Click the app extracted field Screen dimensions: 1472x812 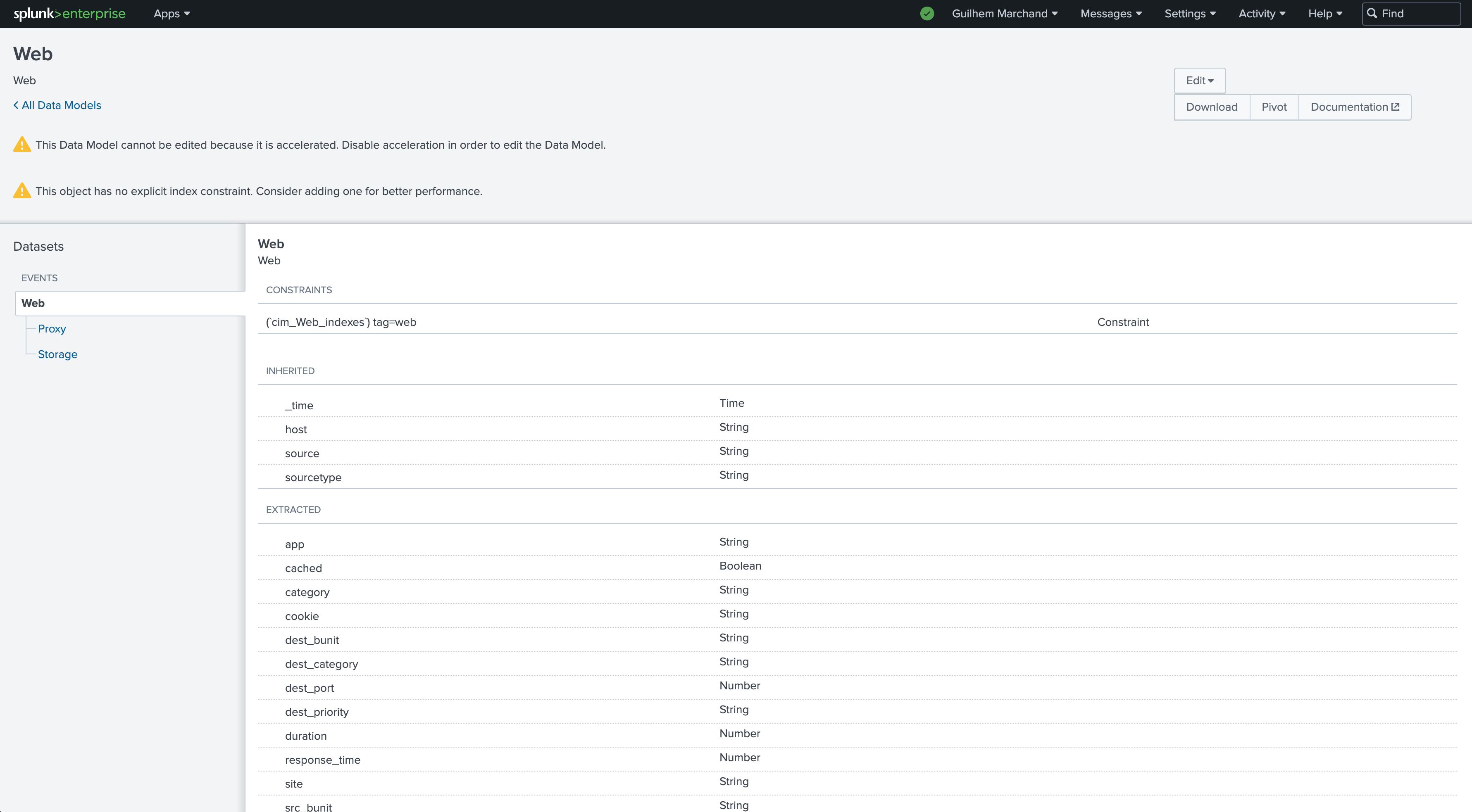(294, 544)
